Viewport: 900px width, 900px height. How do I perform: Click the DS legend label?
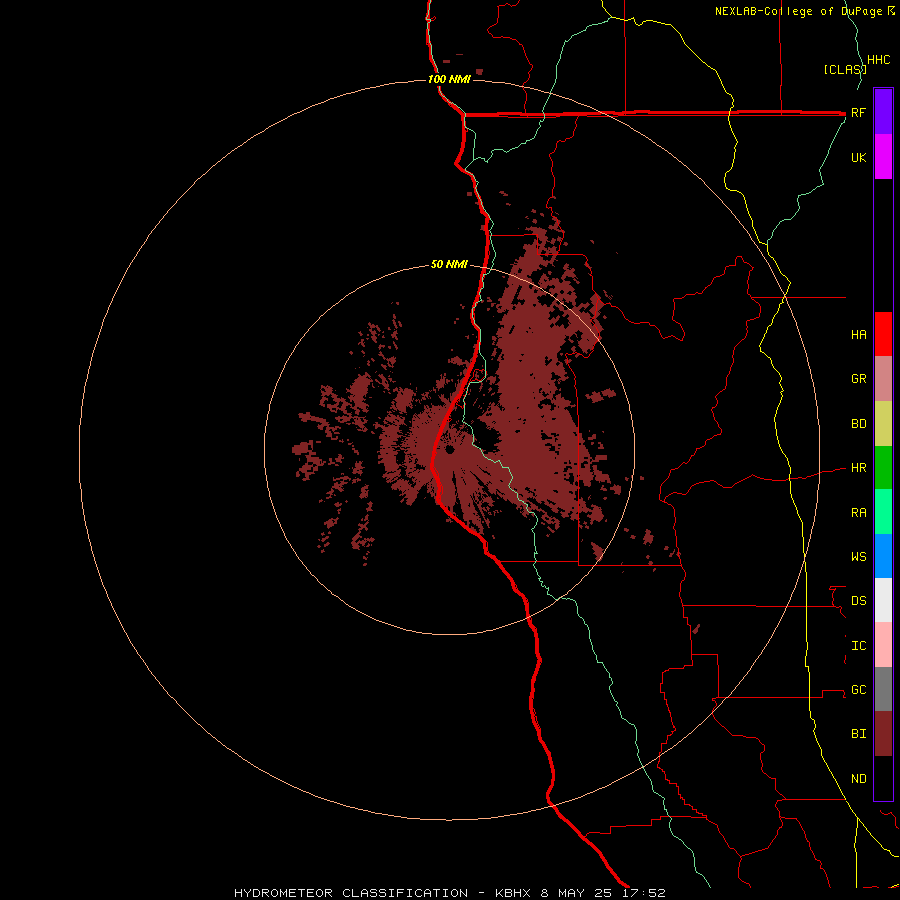[x=858, y=600]
